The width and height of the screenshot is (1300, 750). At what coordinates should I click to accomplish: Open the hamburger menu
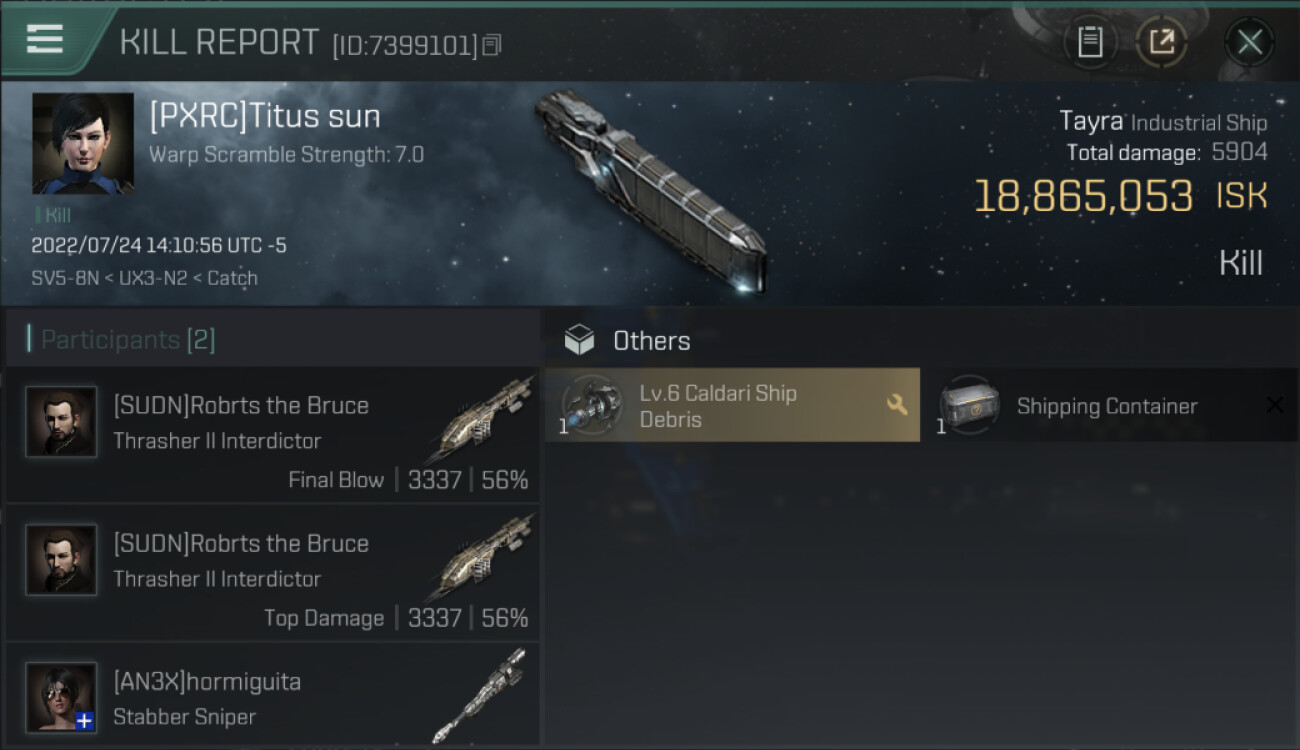[45, 39]
